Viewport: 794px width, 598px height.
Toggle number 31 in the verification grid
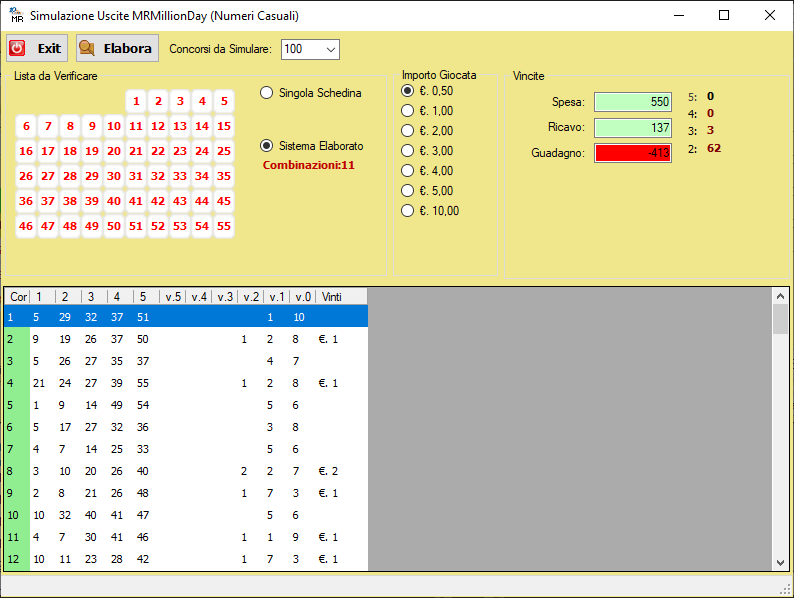136,176
